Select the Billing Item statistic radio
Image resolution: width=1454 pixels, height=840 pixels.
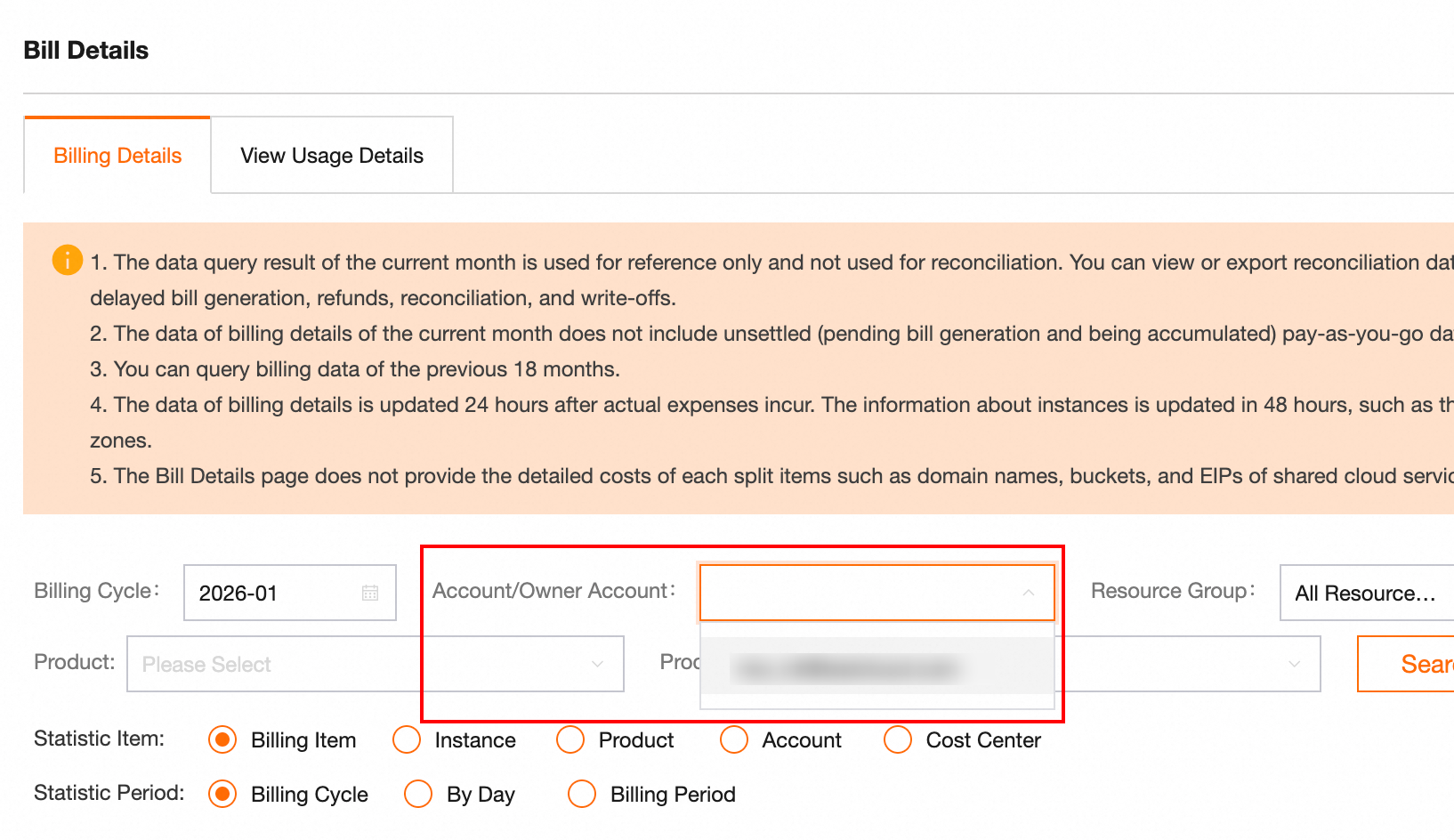(x=222, y=739)
